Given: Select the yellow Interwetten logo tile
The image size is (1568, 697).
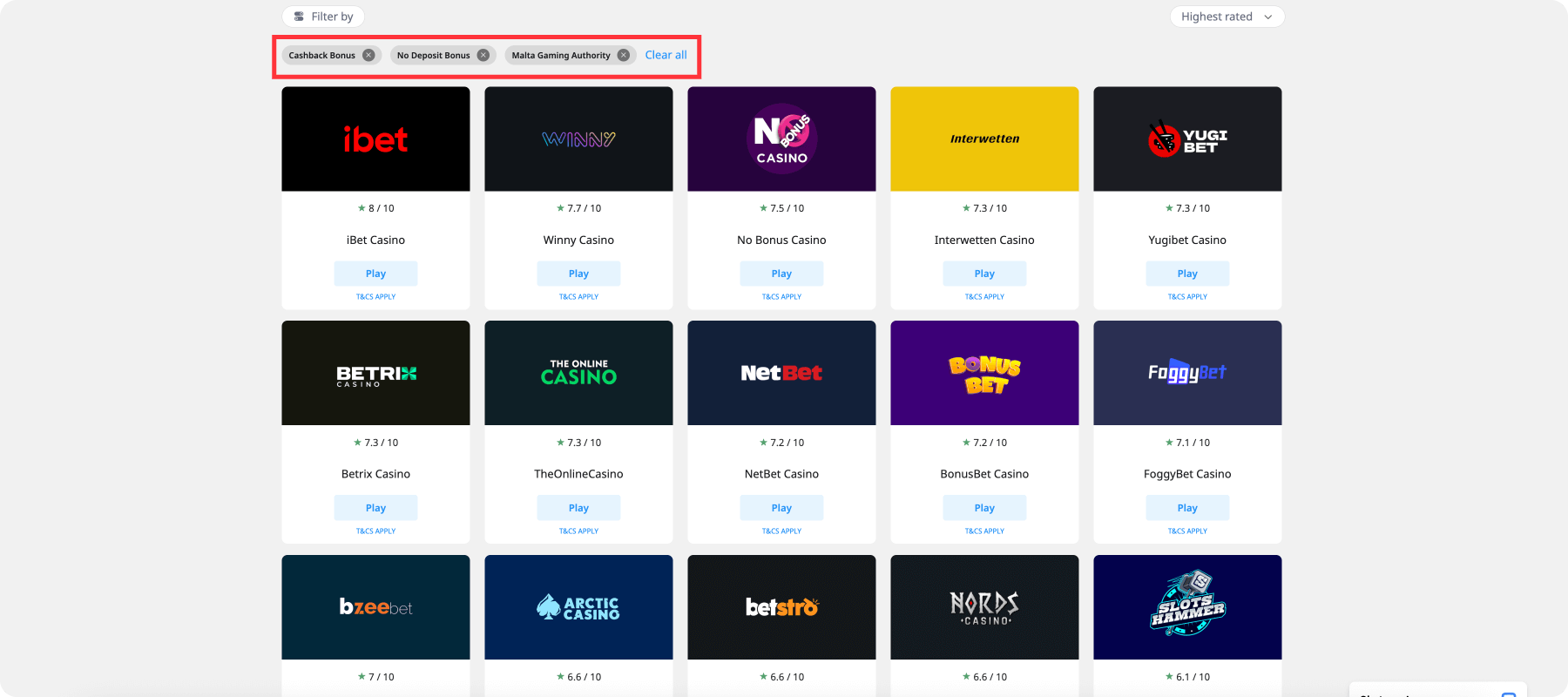Looking at the screenshot, I should coord(984,139).
